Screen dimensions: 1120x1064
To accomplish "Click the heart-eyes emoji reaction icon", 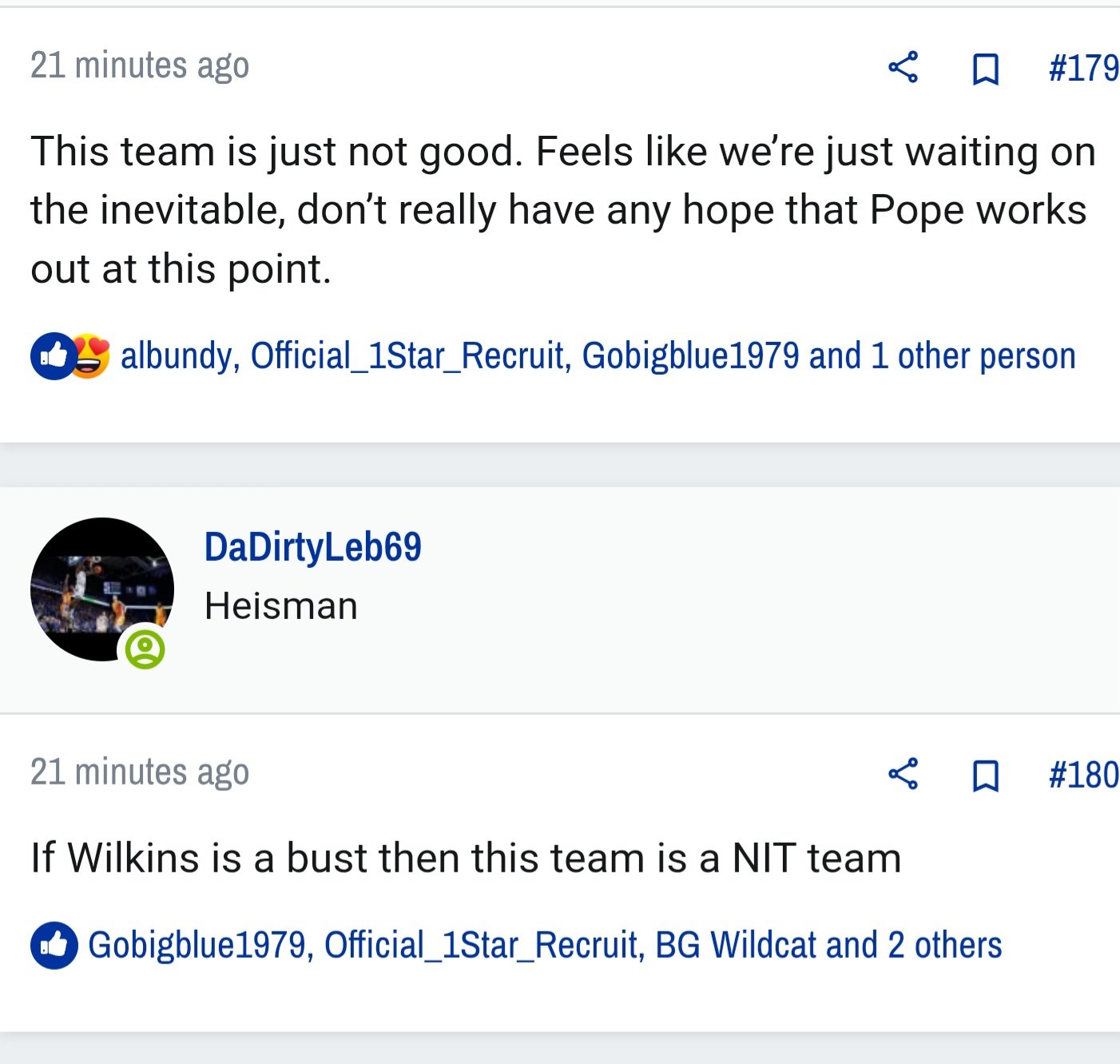I will coord(89,356).
